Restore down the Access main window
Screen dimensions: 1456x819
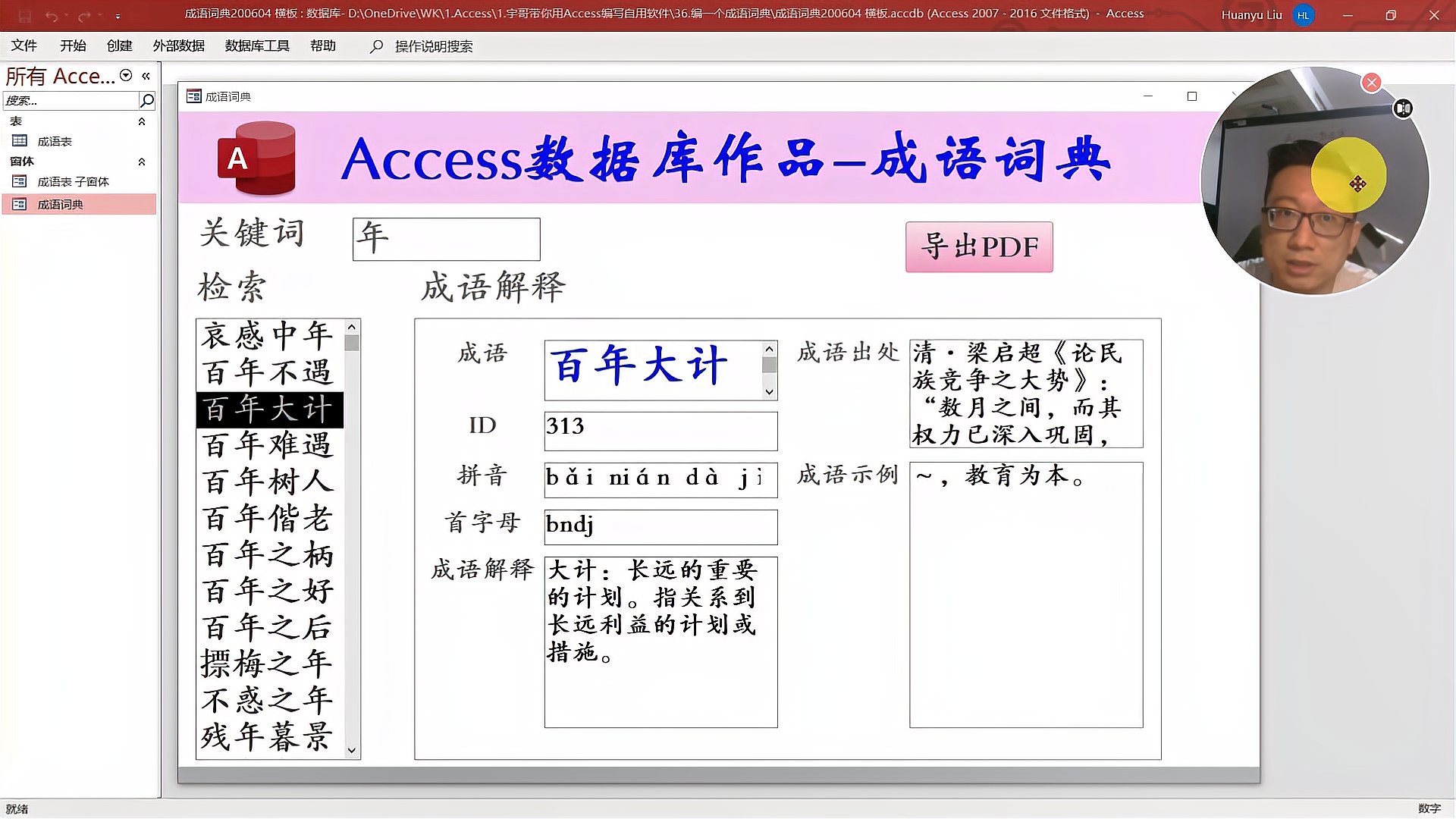pyautogui.click(x=1391, y=15)
